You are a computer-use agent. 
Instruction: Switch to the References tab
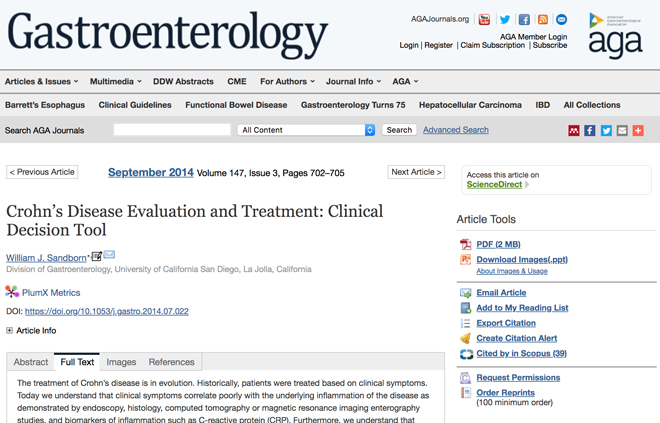(x=171, y=362)
